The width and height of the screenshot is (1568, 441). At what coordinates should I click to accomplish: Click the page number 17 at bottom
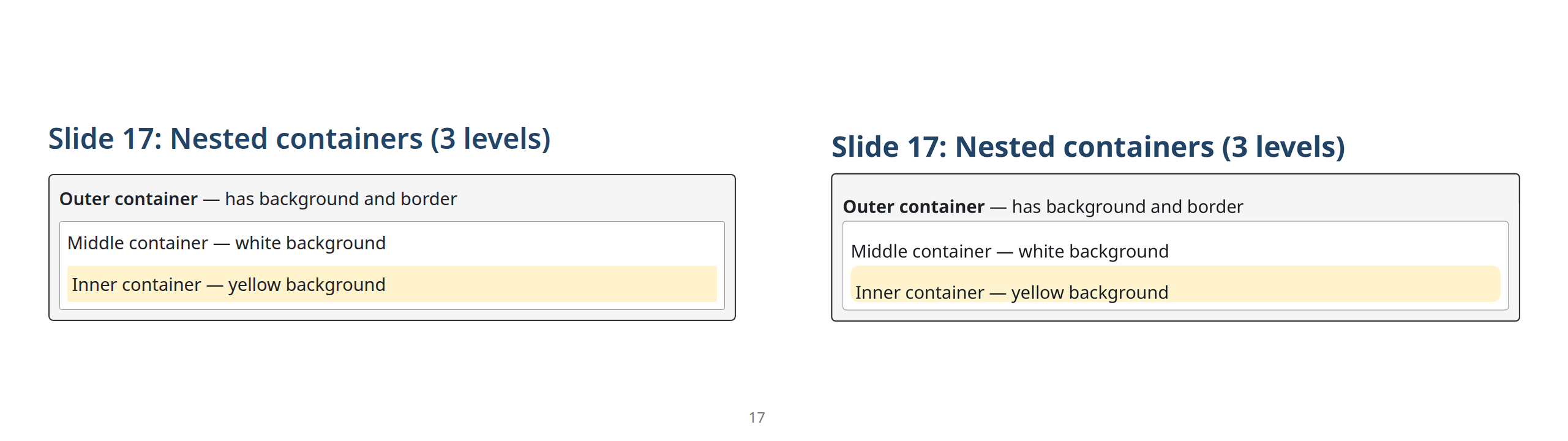757,418
